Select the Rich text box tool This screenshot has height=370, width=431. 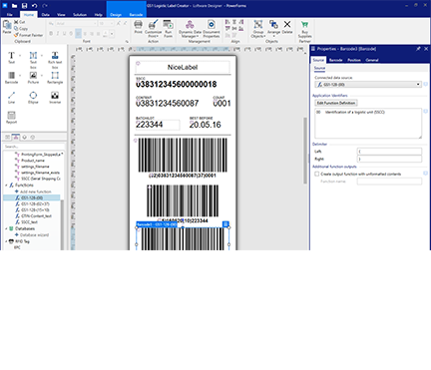(55, 60)
